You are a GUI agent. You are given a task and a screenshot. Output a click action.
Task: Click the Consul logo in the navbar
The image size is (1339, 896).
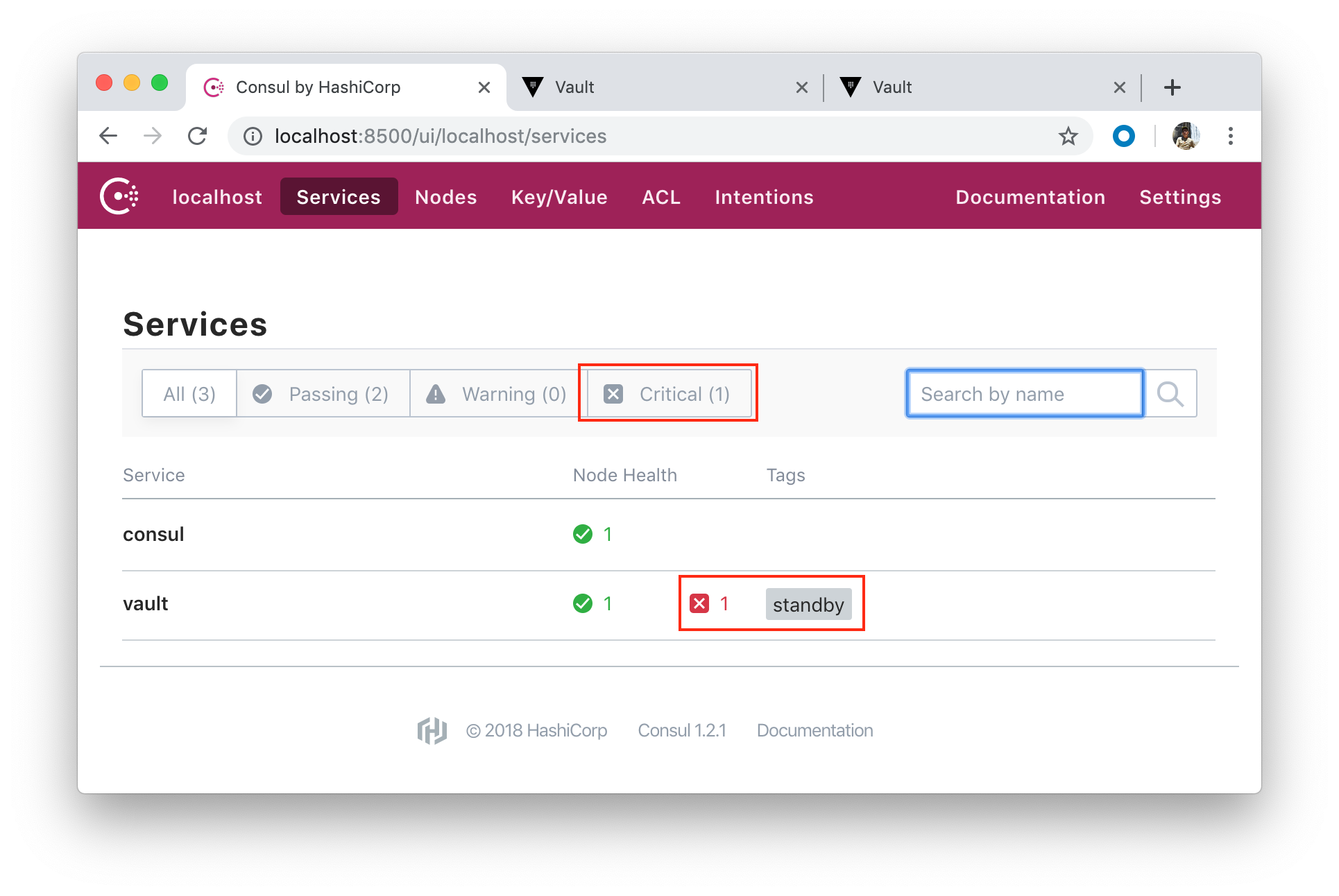point(119,196)
